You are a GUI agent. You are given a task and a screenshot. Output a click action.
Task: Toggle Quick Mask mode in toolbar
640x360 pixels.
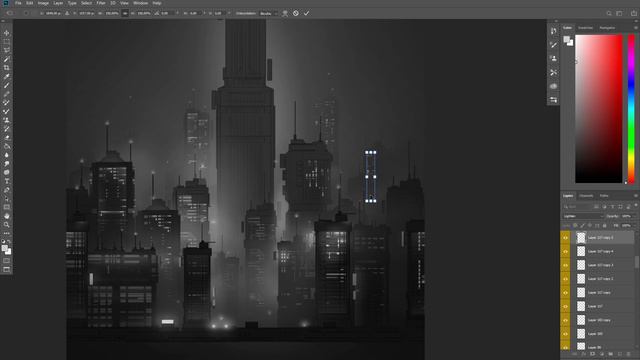pos(7,260)
